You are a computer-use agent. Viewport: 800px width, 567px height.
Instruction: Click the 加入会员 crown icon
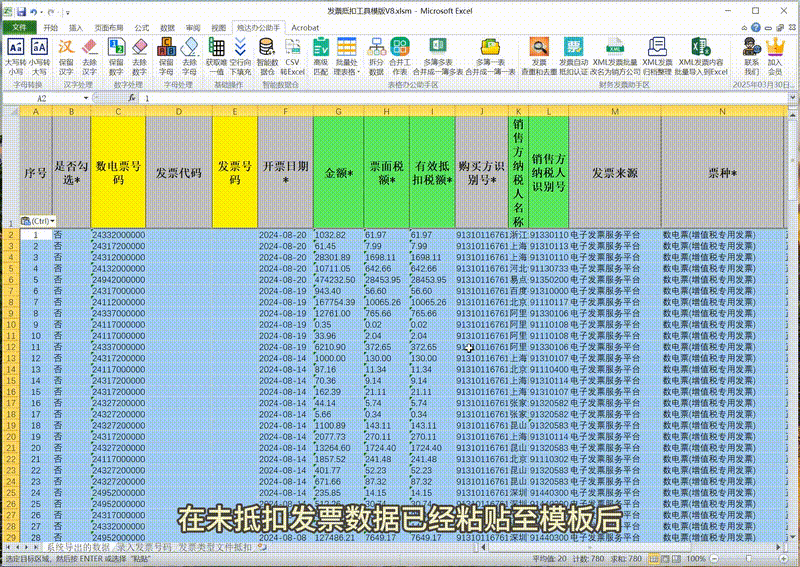click(775, 47)
